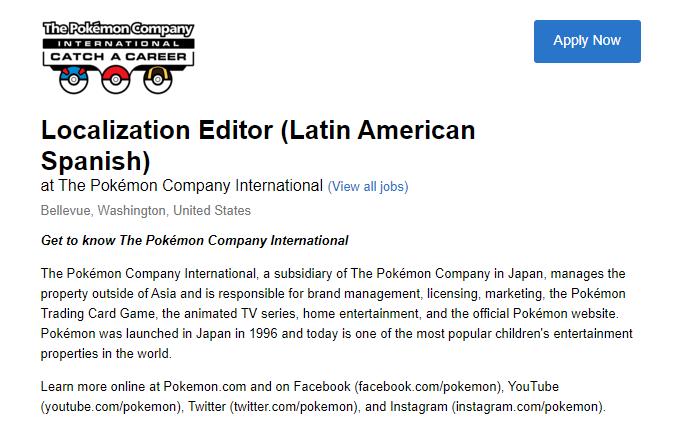Click the youtube.com/pokemon address
Screen dimensions: 687x425
[98, 407]
